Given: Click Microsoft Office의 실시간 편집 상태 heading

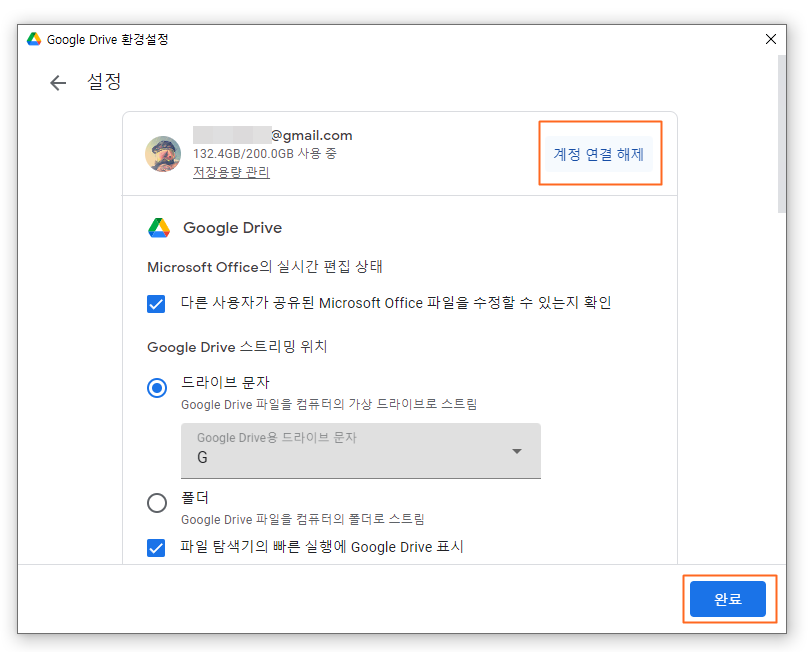Looking at the screenshot, I should click(x=265, y=267).
